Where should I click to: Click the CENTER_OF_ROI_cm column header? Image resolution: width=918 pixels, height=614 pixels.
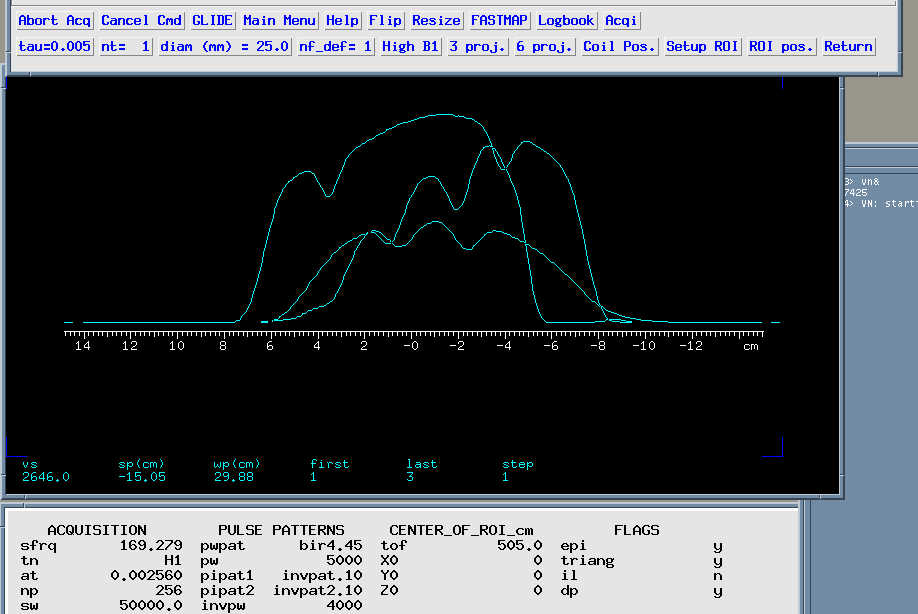461,530
